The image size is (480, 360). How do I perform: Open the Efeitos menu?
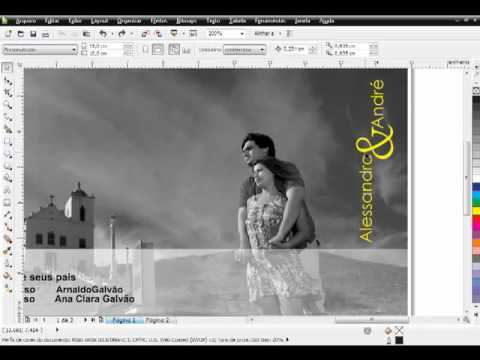pos(159,21)
